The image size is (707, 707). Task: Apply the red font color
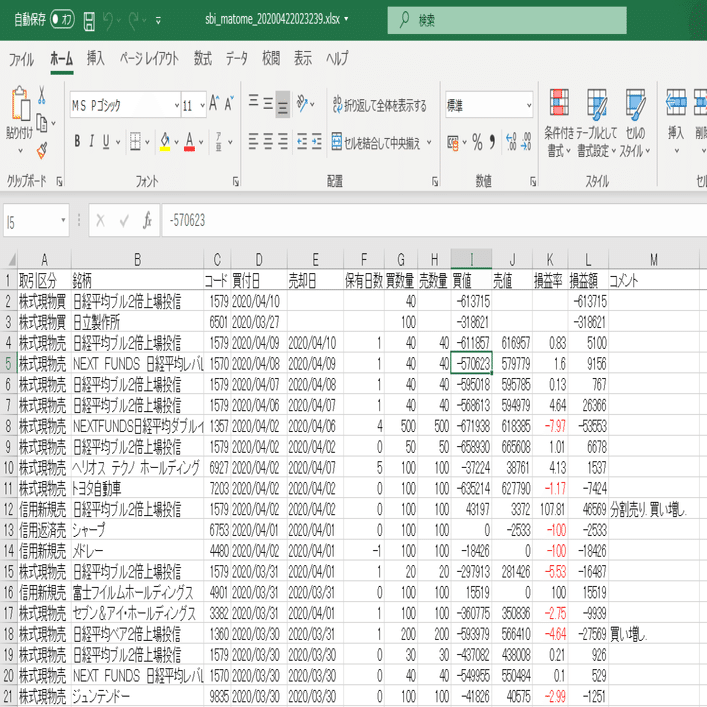(189, 142)
